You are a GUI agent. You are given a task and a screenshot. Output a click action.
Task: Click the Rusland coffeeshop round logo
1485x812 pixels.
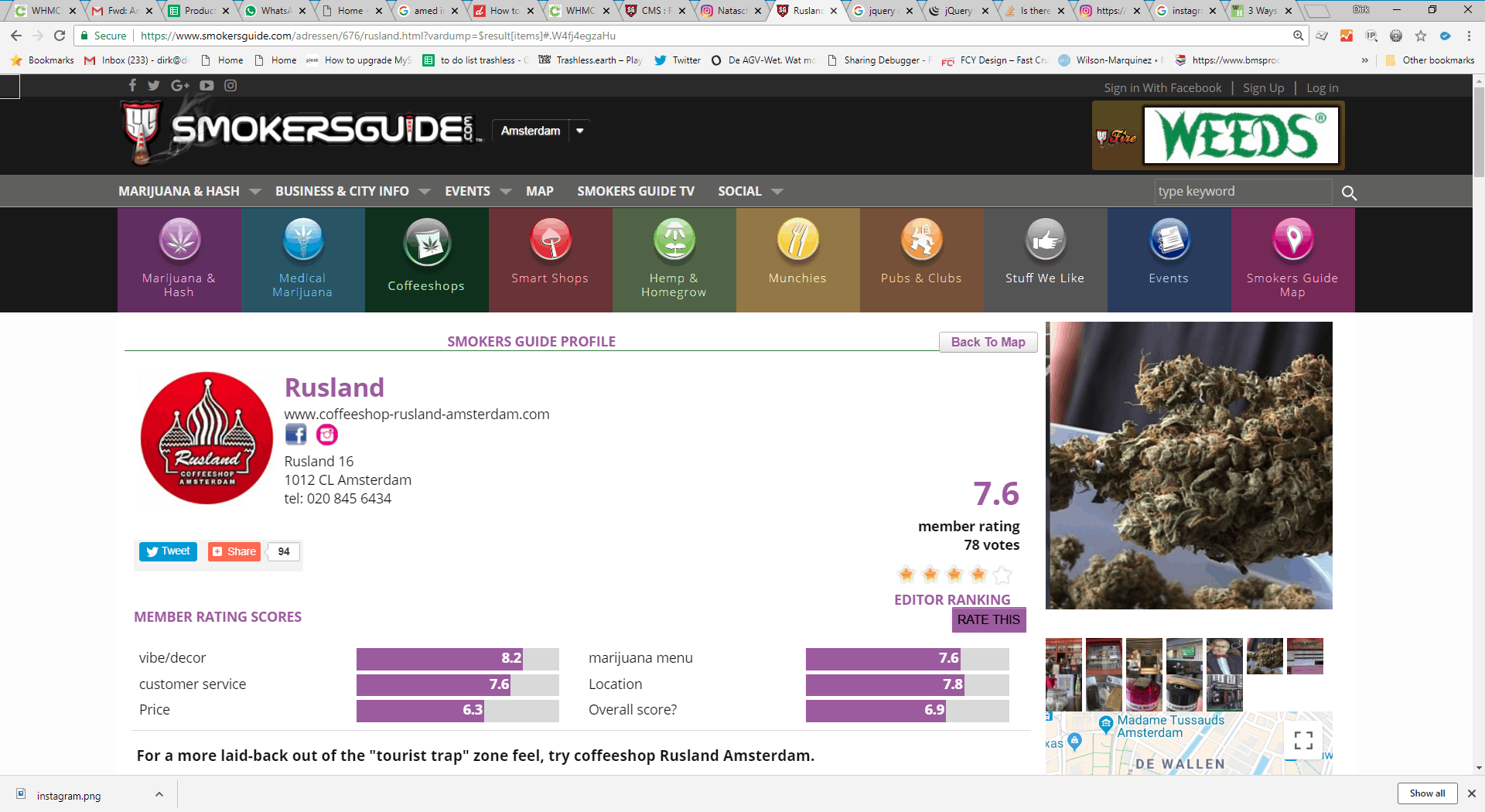(x=207, y=438)
